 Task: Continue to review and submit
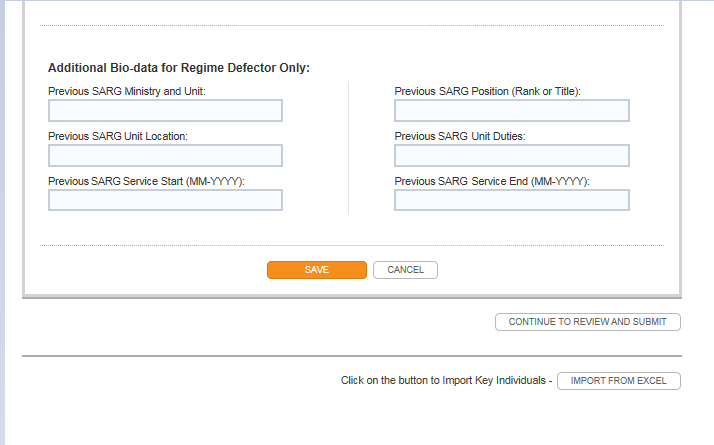click(x=588, y=322)
